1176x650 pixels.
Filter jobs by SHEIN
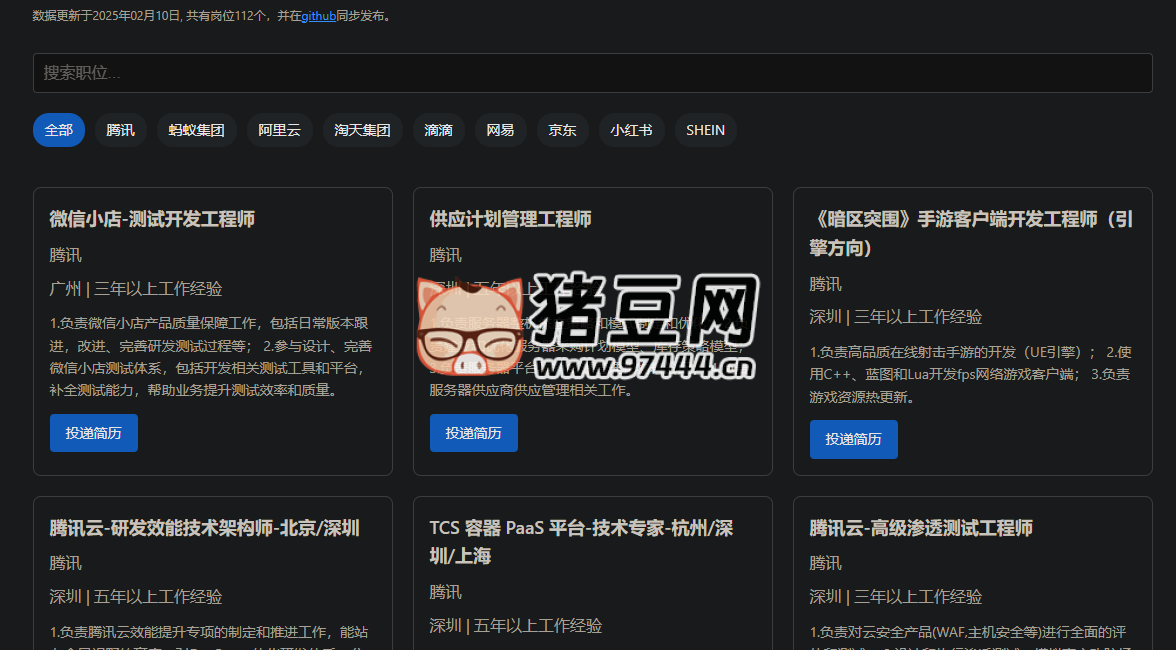pyautogui.click(x=705, y=130)
